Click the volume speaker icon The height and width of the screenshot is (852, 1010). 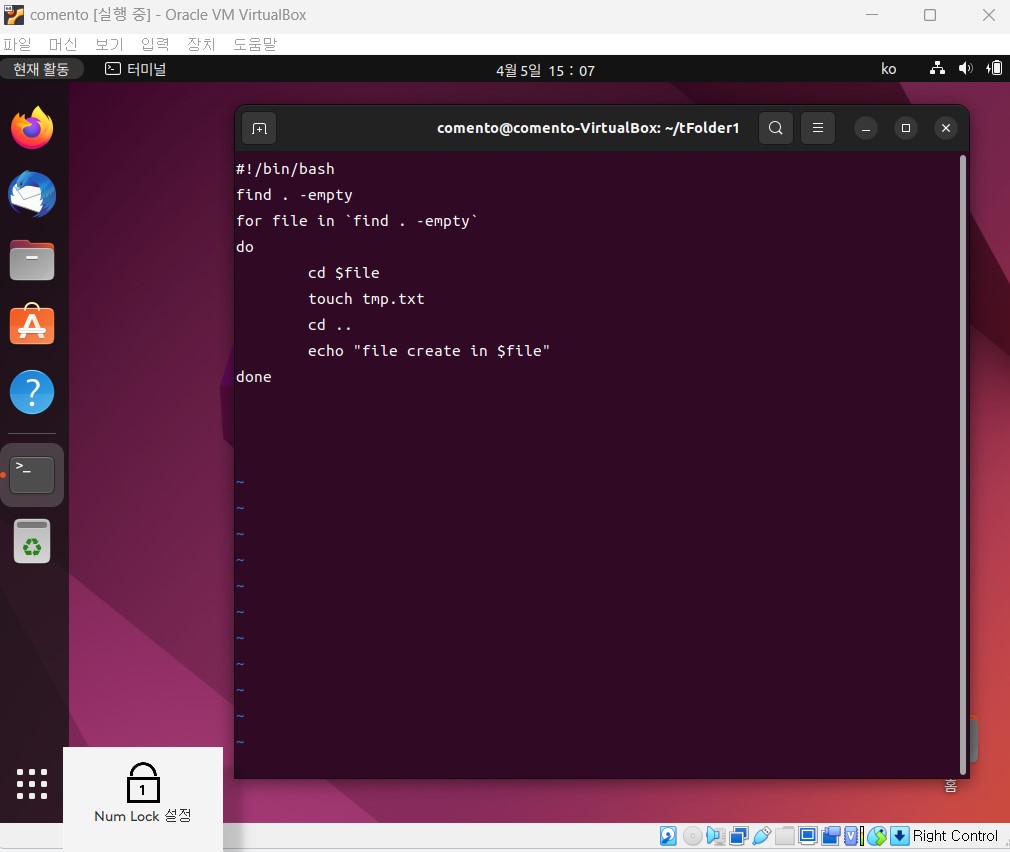[x=965, y=68]
